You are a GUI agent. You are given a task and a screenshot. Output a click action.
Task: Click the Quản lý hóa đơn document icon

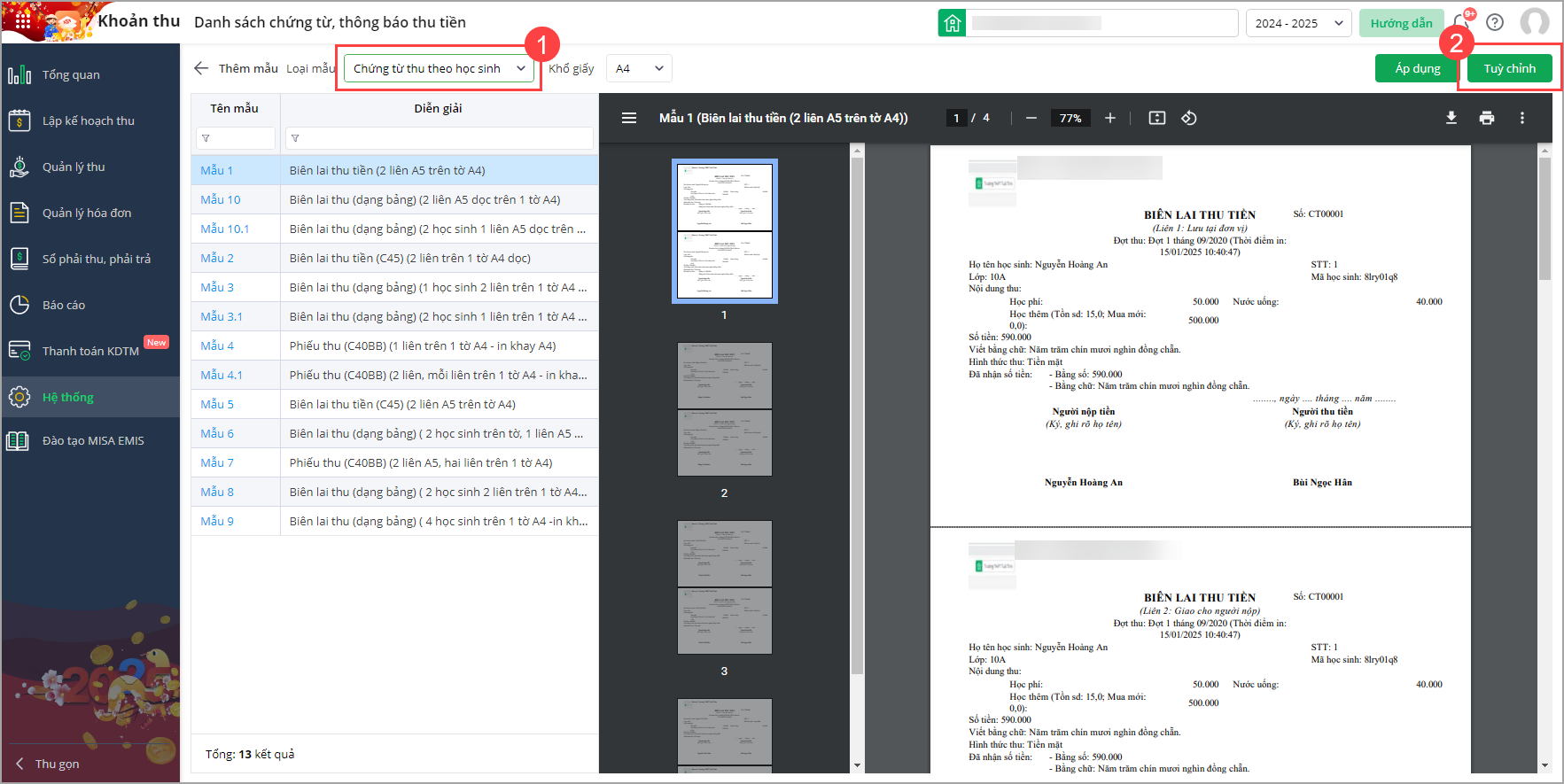click(x=19, y=213)
